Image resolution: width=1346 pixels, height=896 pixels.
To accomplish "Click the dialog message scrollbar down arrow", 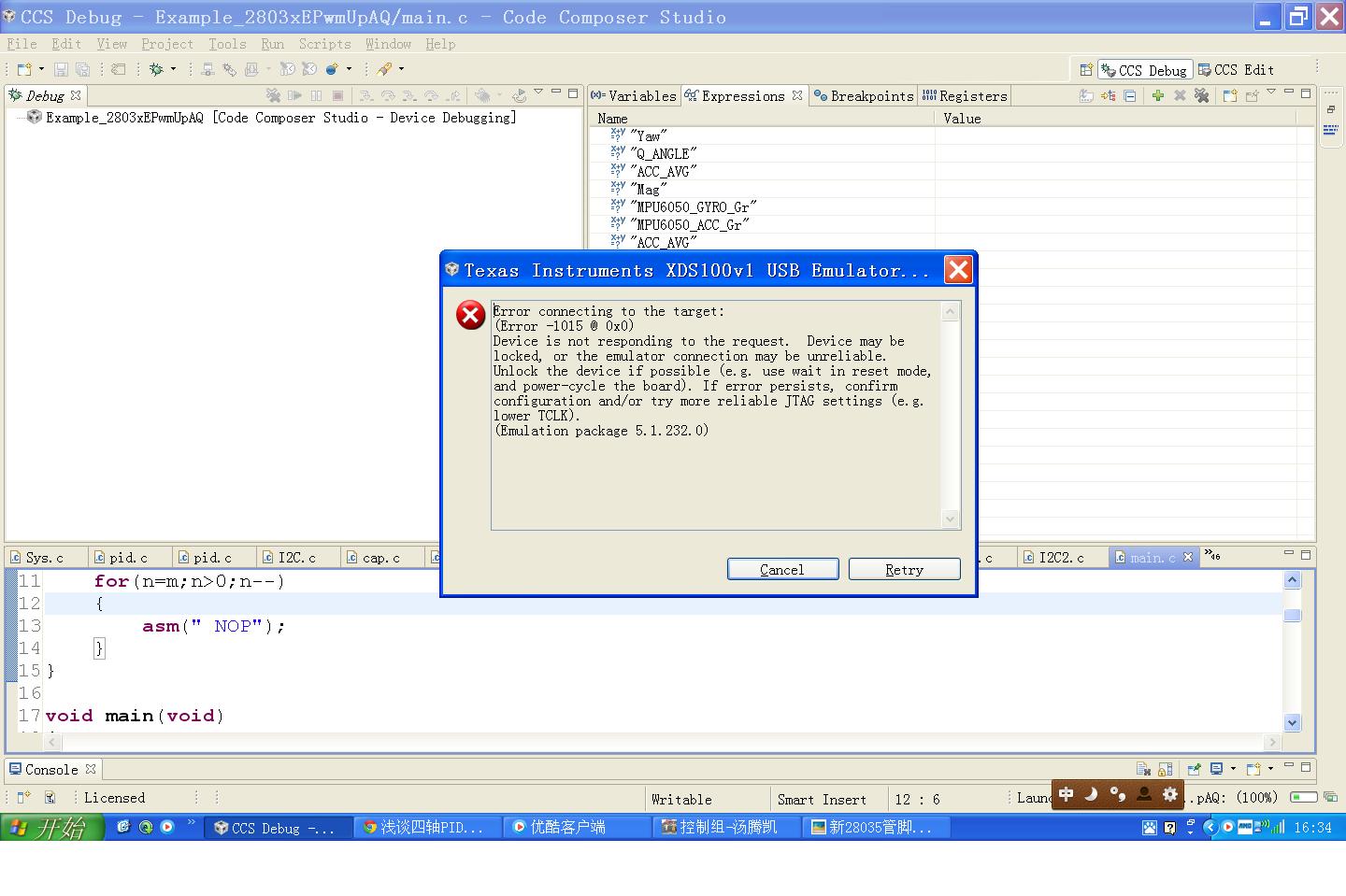I will click(951, 519).
